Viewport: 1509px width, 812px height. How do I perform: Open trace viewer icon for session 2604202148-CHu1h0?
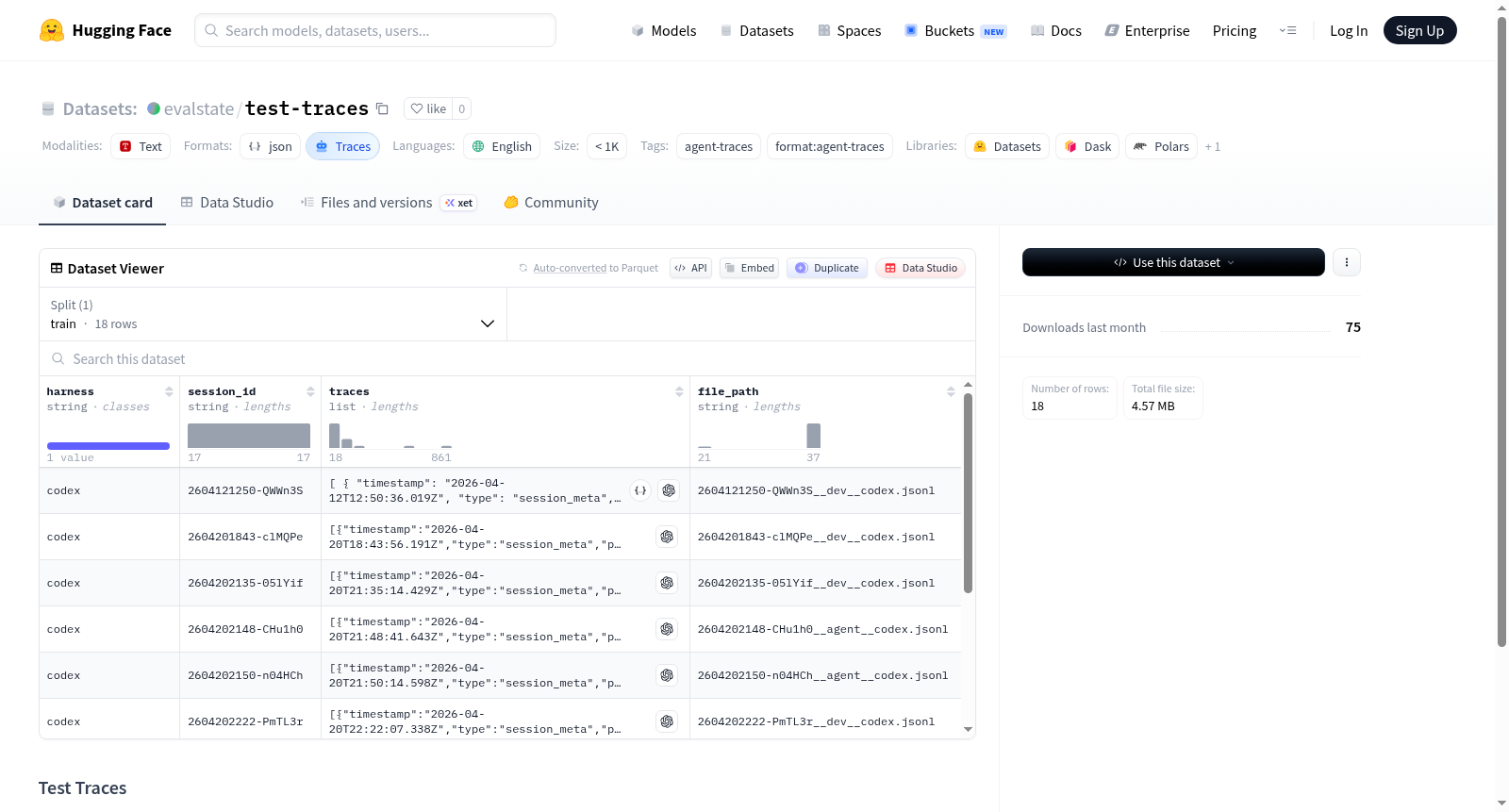(x=667, y=629)
